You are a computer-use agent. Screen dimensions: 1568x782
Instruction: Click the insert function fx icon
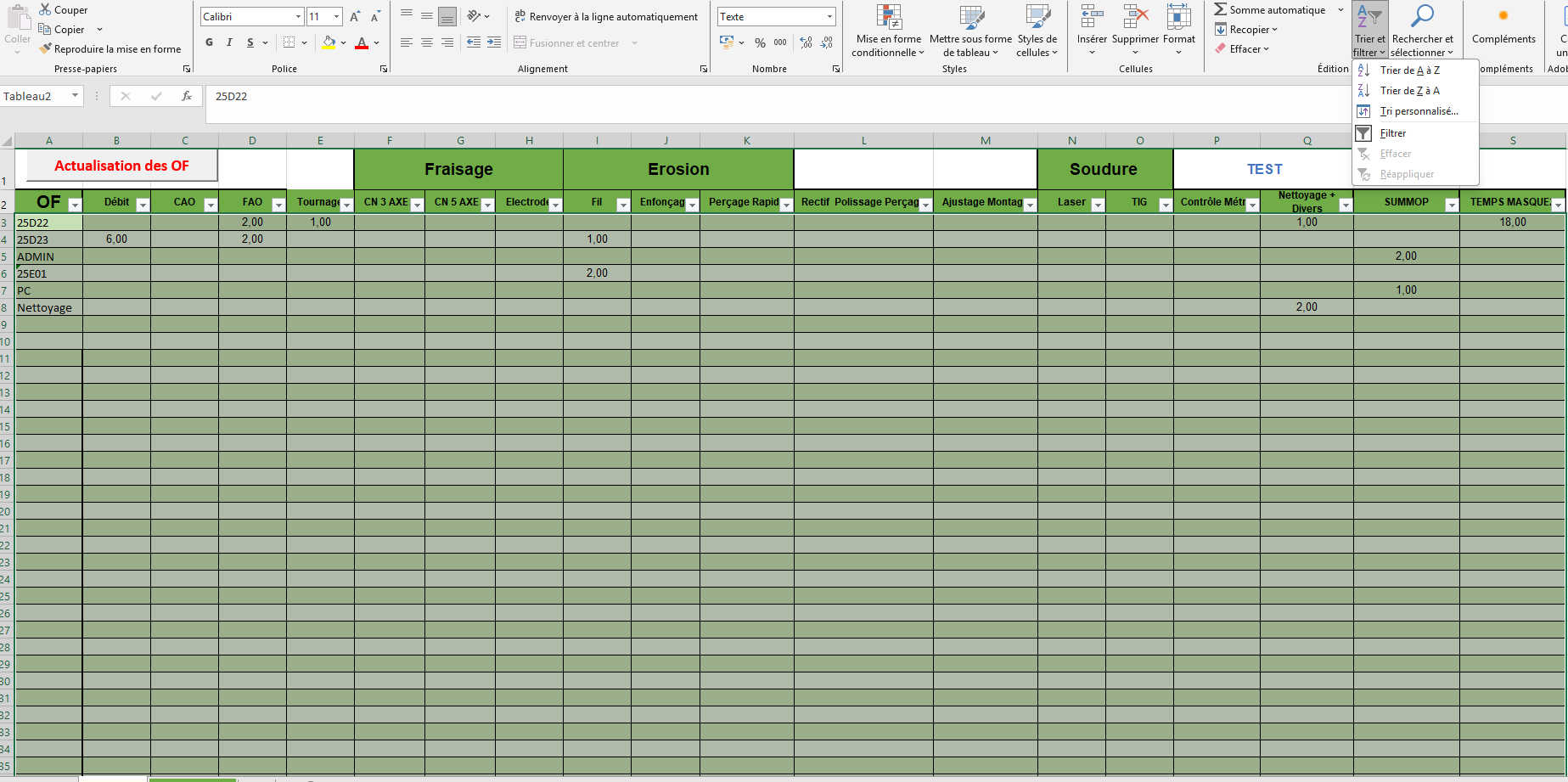[187, 97]
